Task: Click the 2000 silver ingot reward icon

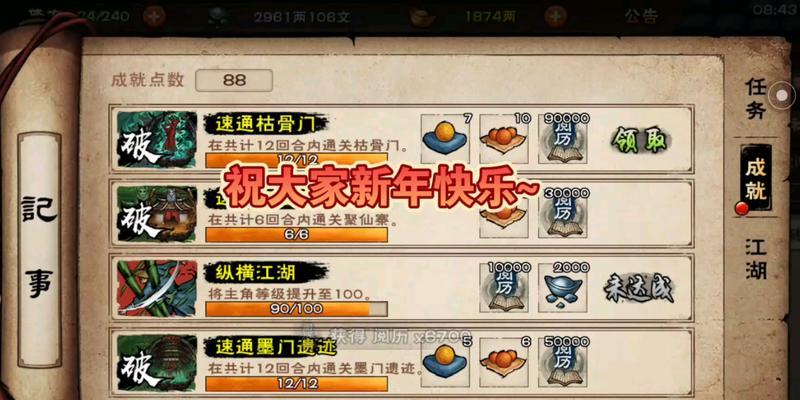Action: [x=563, y=288]
